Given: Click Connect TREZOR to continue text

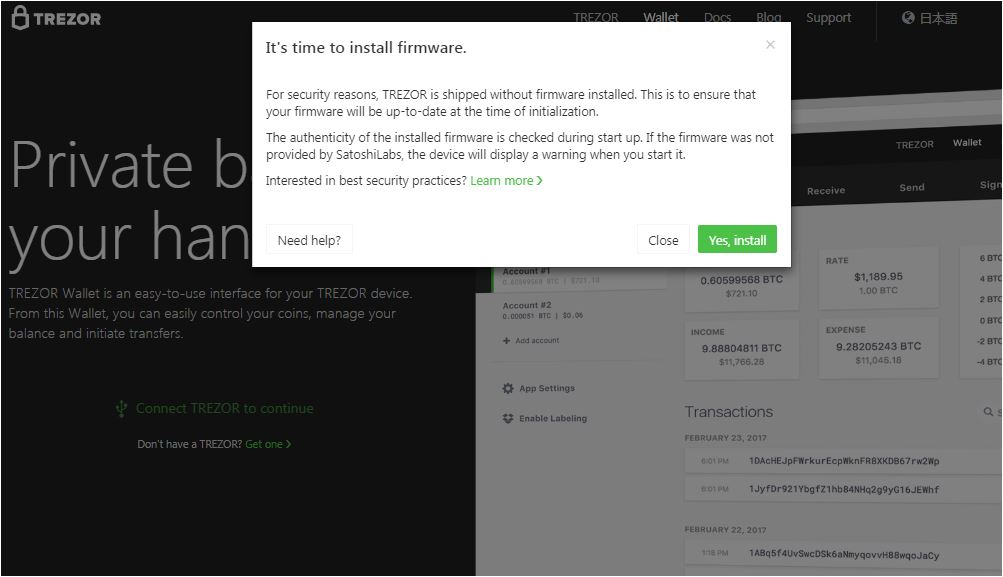Looking at the screenshot, I should (225, 408).
